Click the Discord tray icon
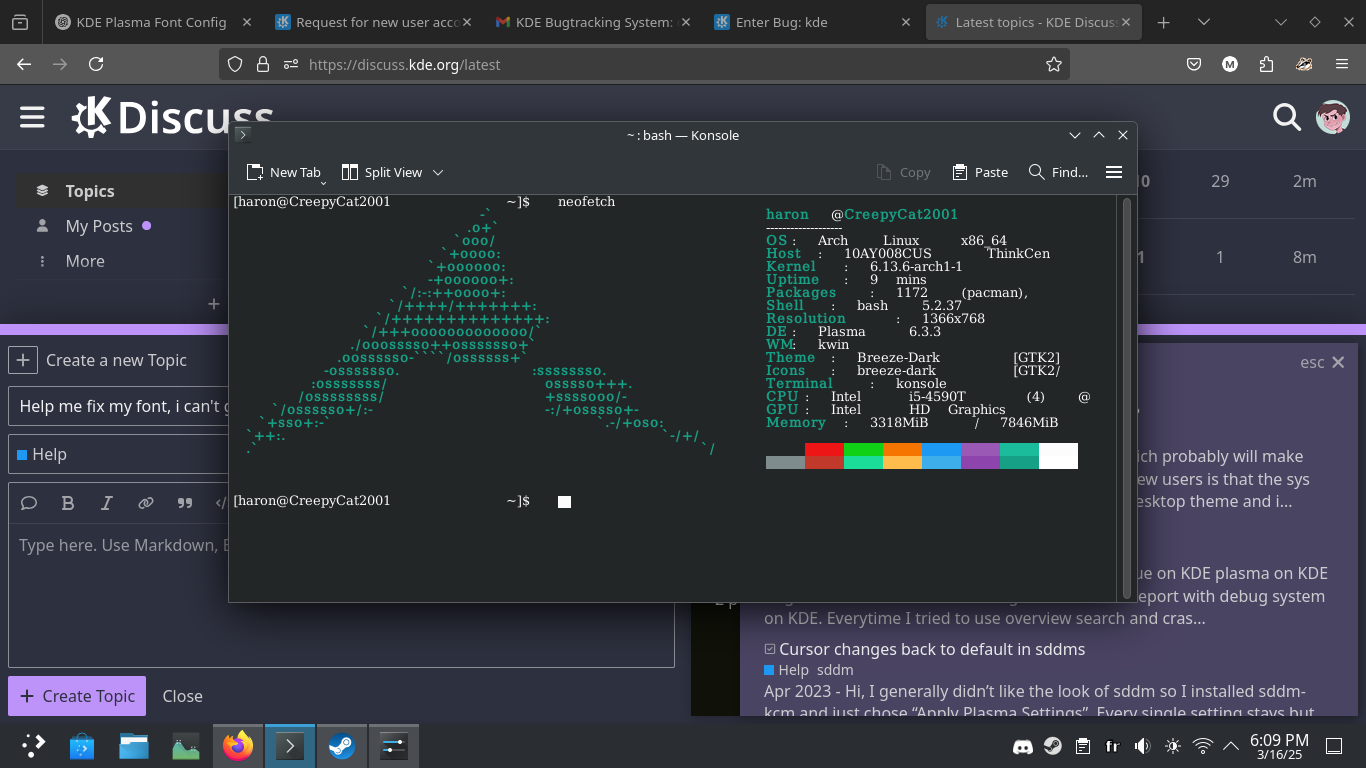The height and width of the screenshot is (768, 1366). click(x=1023, y=746)
